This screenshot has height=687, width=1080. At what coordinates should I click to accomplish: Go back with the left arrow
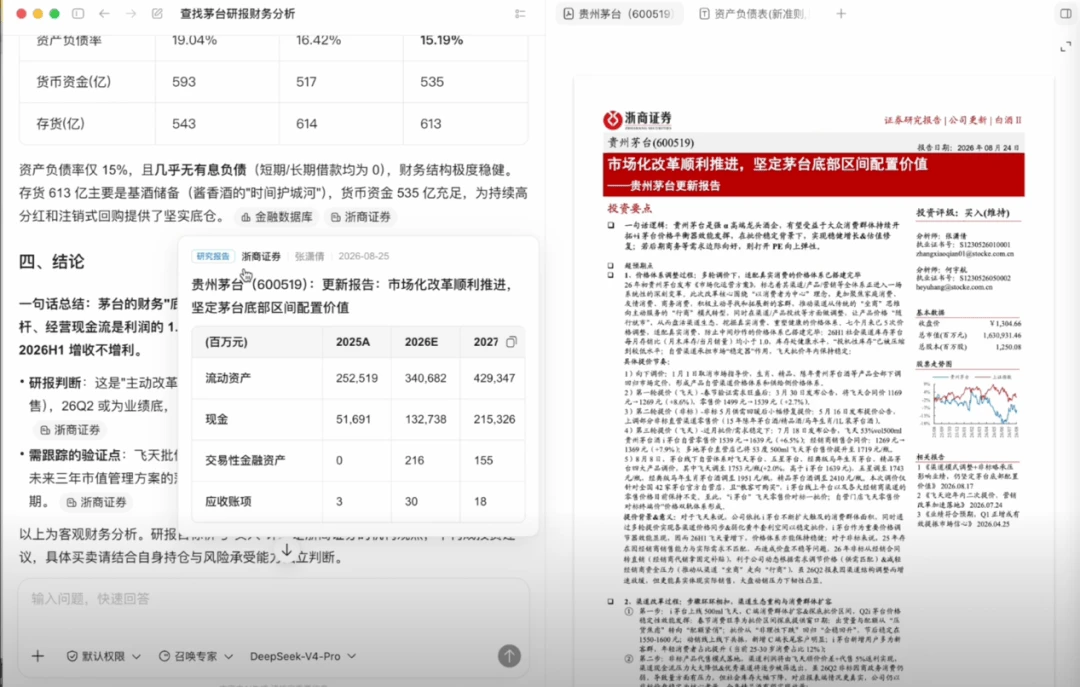(x=104, y=14)
